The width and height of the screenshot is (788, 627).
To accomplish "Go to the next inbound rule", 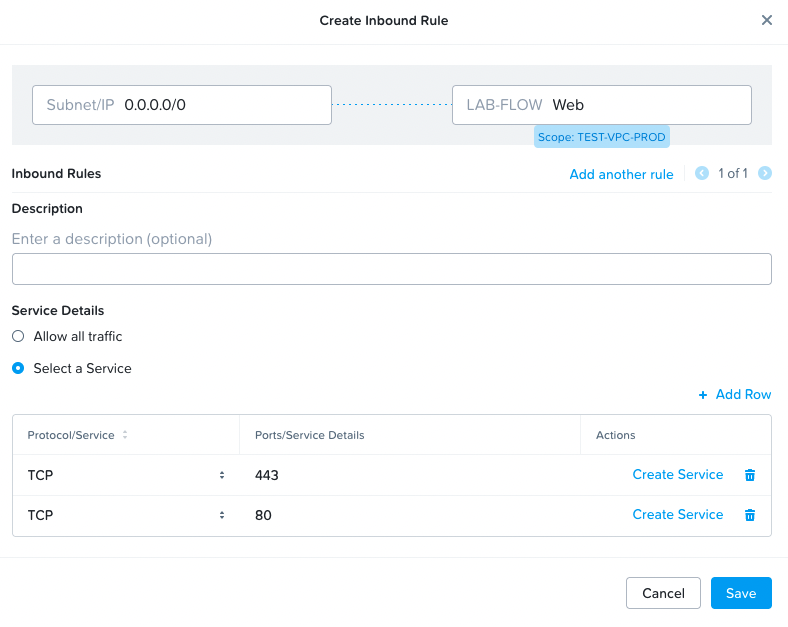I will [x=765, y=174].
